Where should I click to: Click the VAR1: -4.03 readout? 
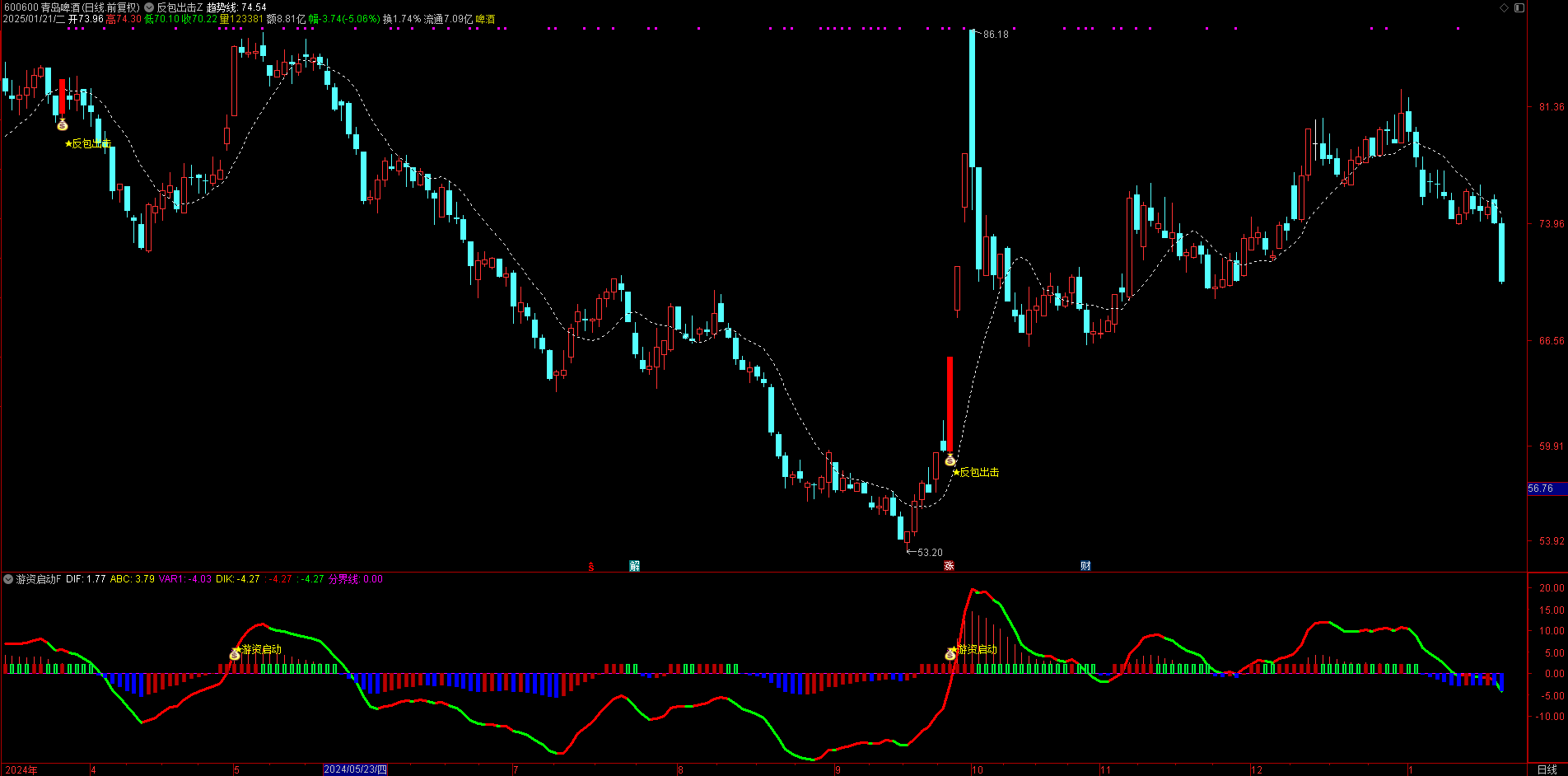click(x=185, y=579)
